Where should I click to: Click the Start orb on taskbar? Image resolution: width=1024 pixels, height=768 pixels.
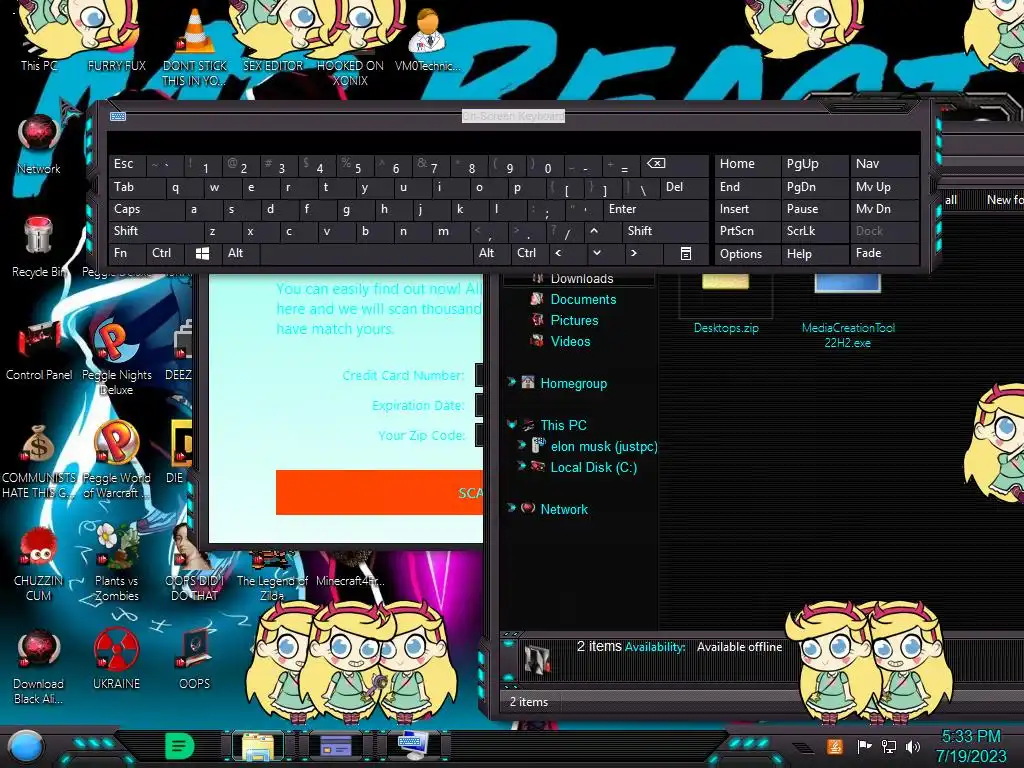[x=25, y=747]
